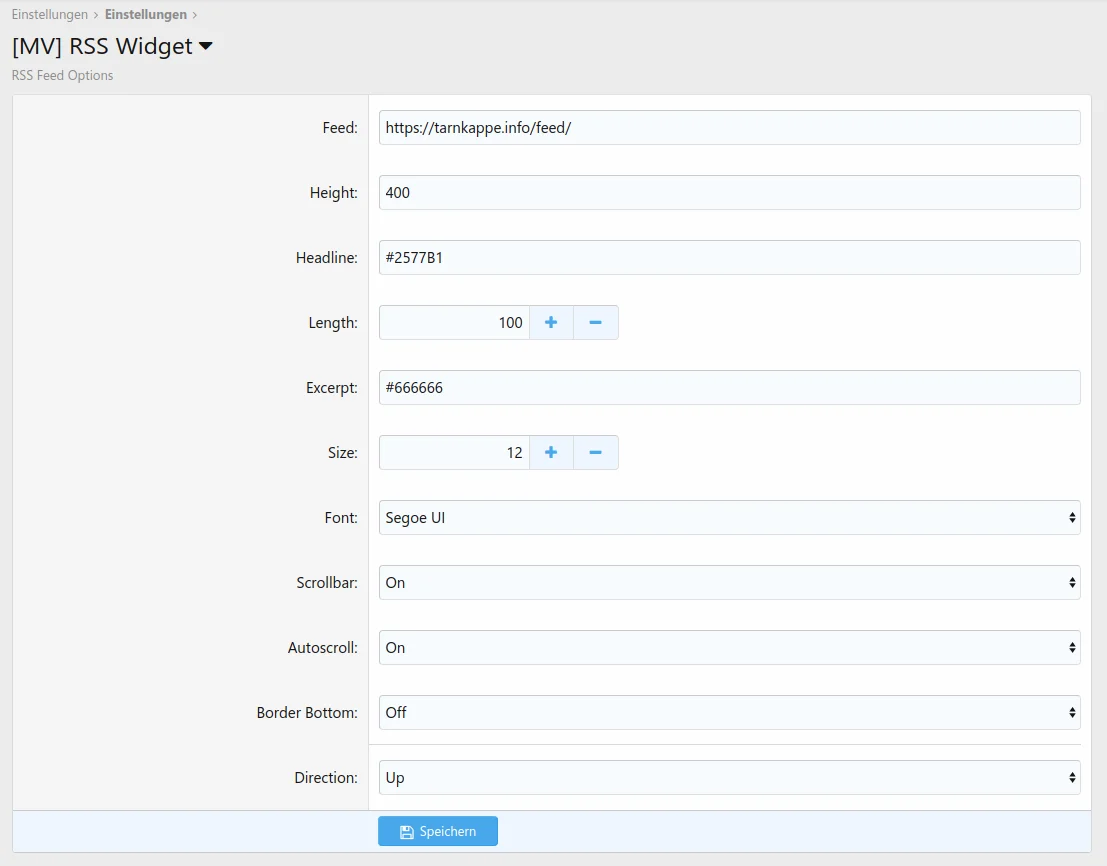Screen dimensions: 1107x866
Task: Change the Direction dropdown set to Up
Action: coord(729,778)
